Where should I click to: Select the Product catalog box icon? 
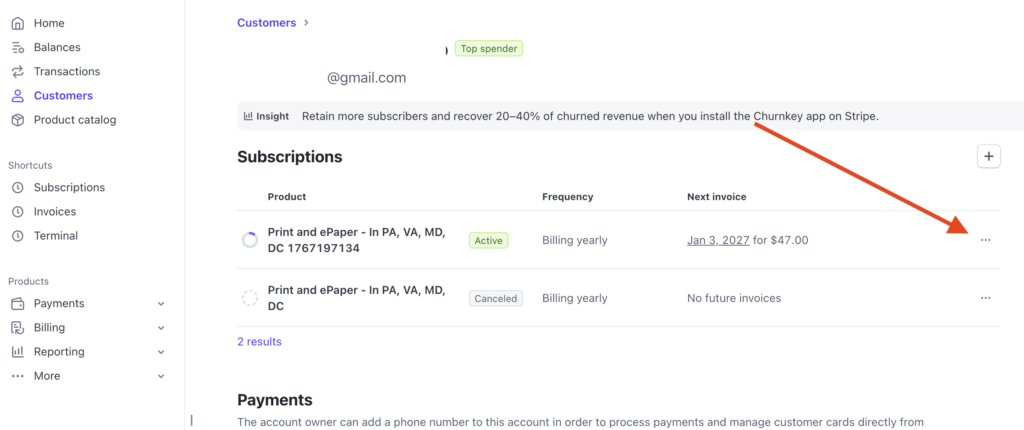coord(17,119)
